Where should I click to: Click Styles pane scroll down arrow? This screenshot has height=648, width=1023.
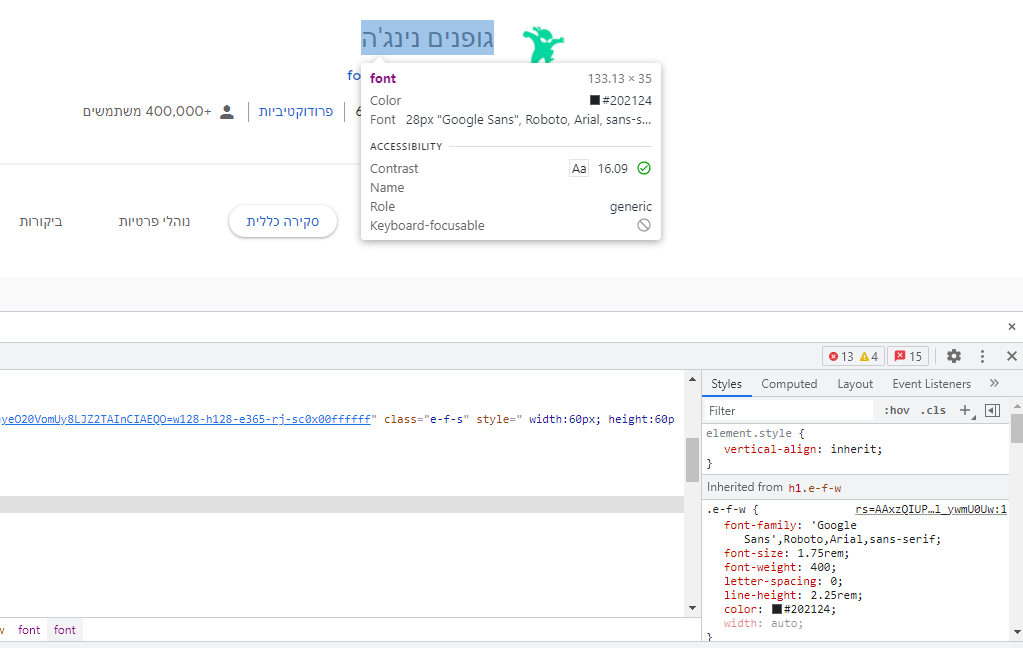coord(1017,632)
